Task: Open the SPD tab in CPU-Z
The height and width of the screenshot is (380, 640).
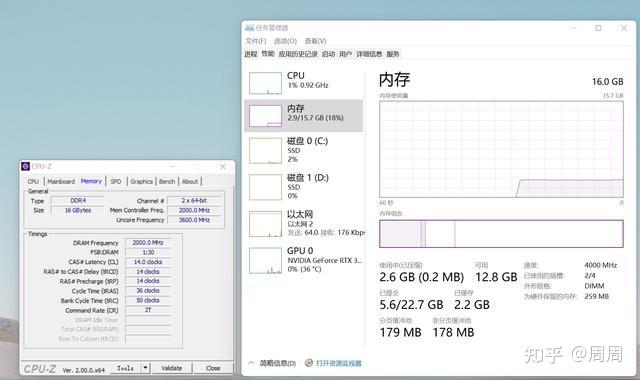Action: [116, 181]
